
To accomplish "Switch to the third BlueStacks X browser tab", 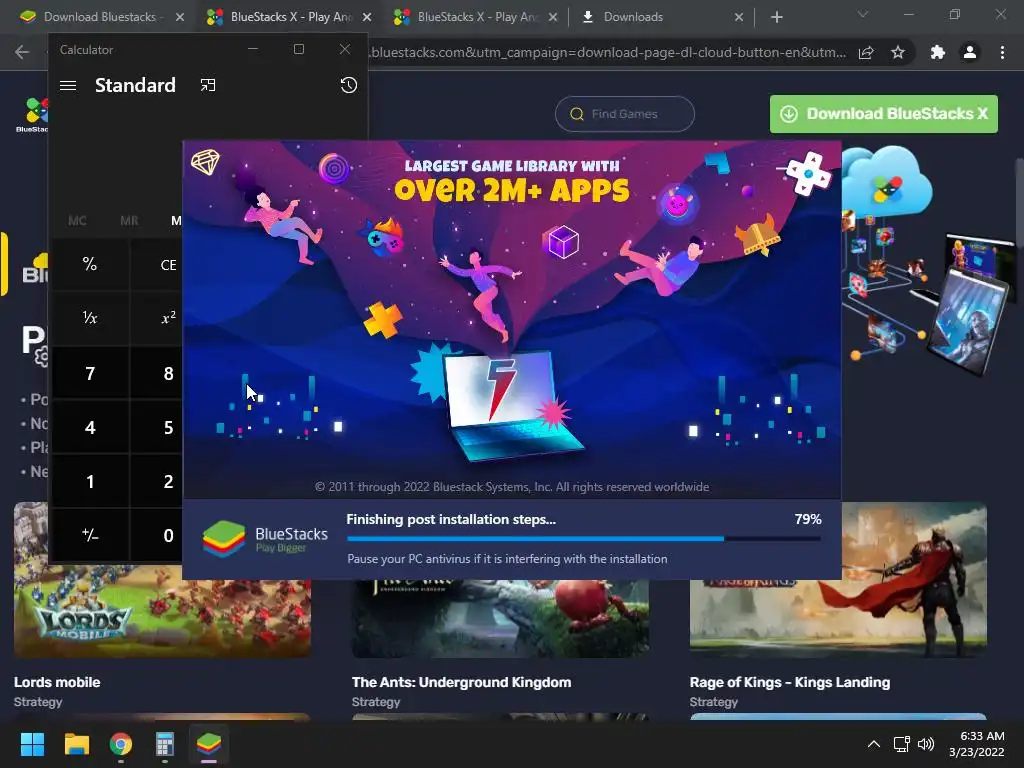I will [x=477, y=17].
